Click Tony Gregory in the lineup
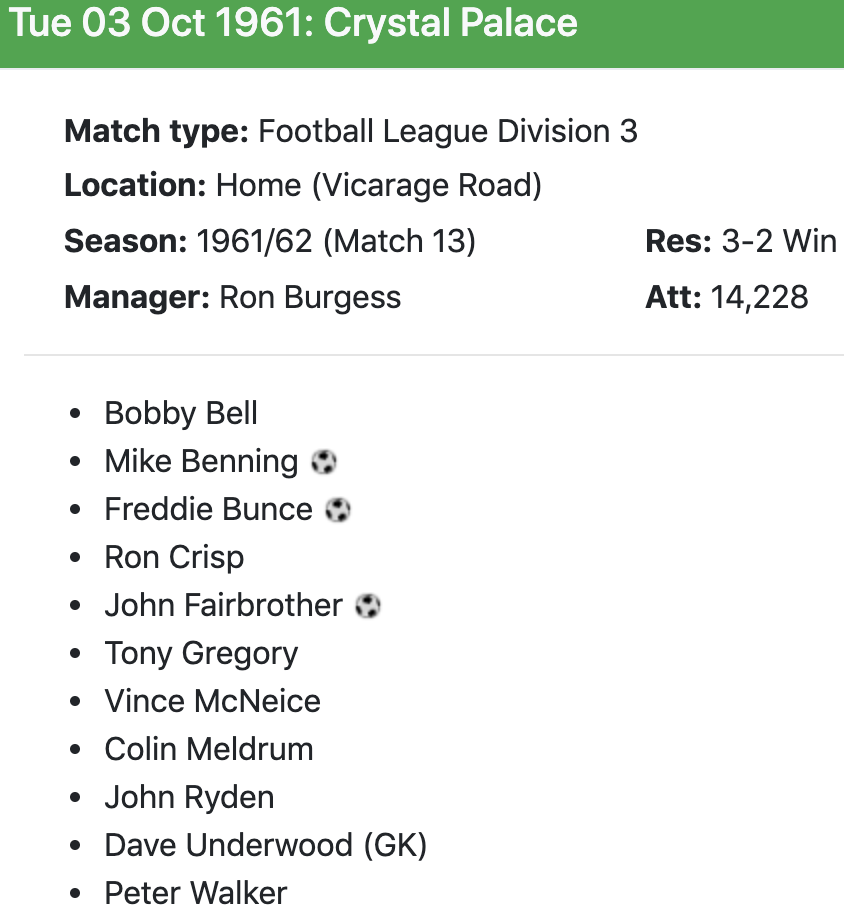This screenshot has width=844, height=918. pos(201,654)
